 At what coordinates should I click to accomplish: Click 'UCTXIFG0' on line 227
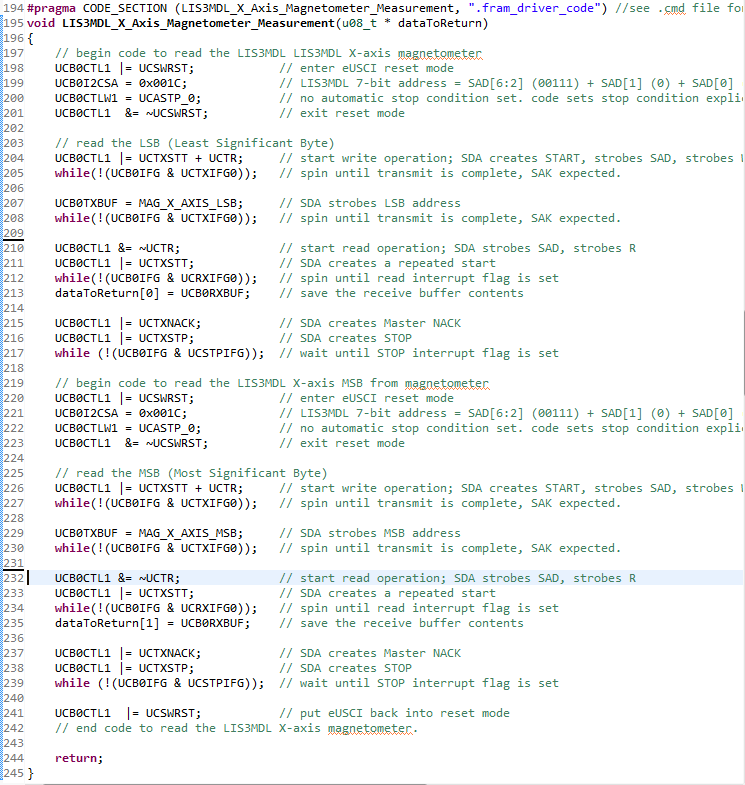208,504
